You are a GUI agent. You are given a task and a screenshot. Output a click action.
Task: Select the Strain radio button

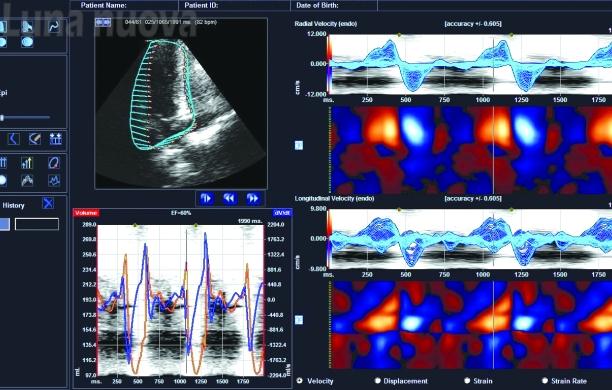pyautogui.click(x=467, y=380)
